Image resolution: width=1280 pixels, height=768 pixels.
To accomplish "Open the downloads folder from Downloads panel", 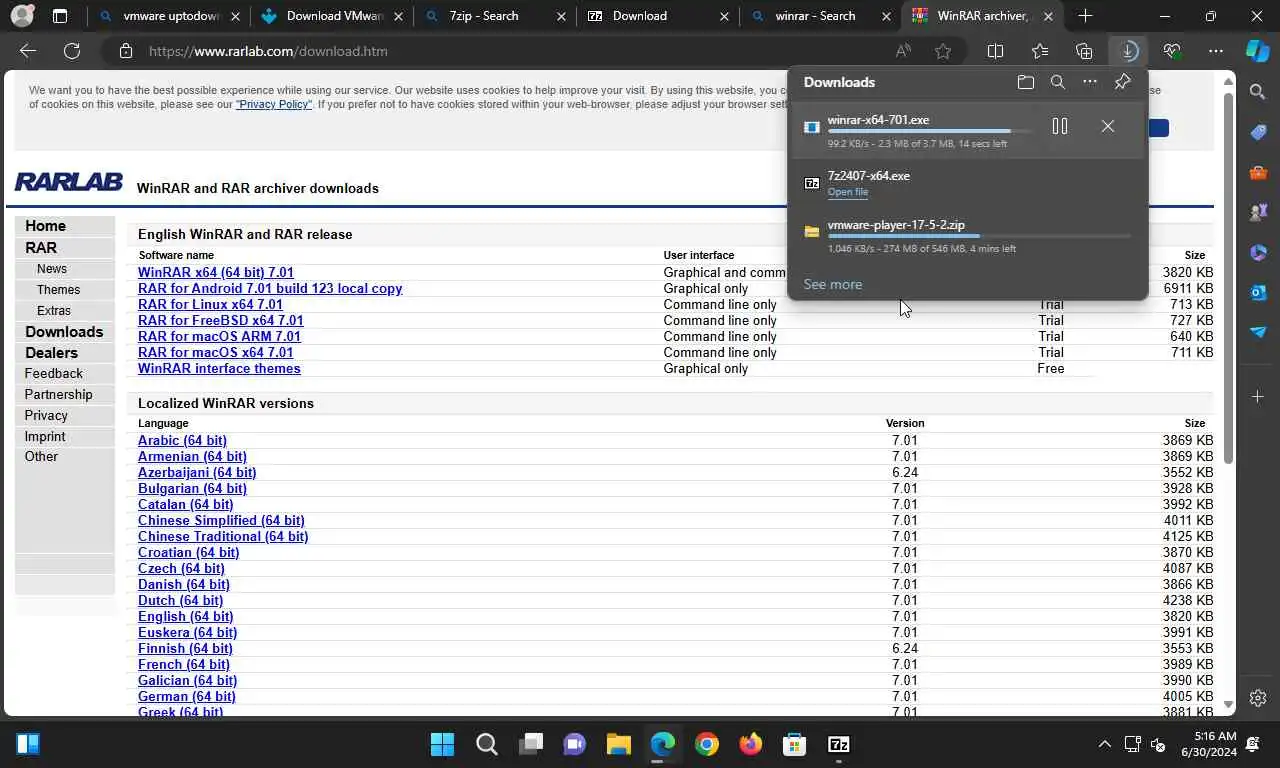I will point(1025,82).
